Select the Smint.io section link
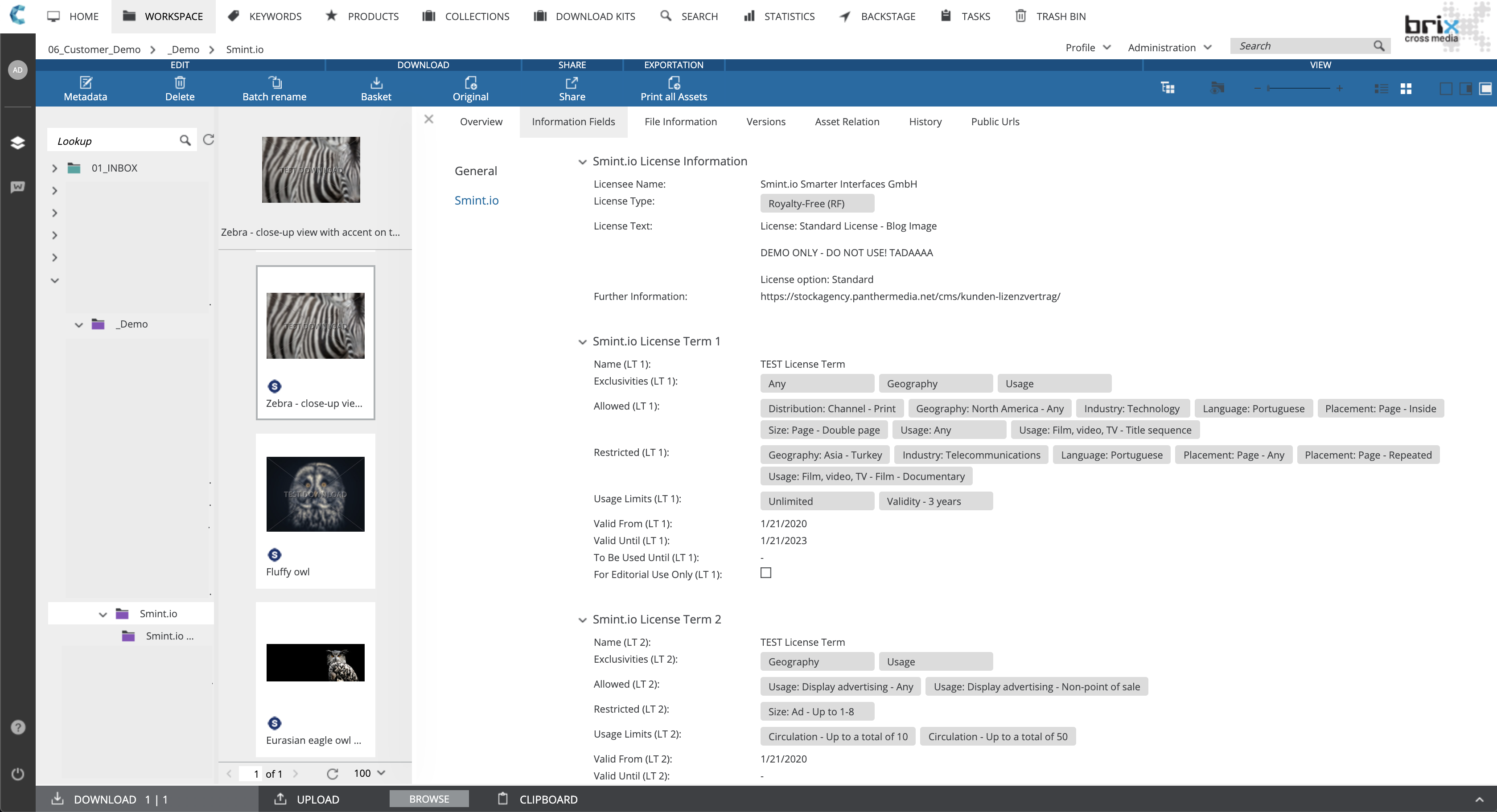Image resolution: width=1497 pixels, height=812 pixels. pyautogui.click(x=476, y=201)
